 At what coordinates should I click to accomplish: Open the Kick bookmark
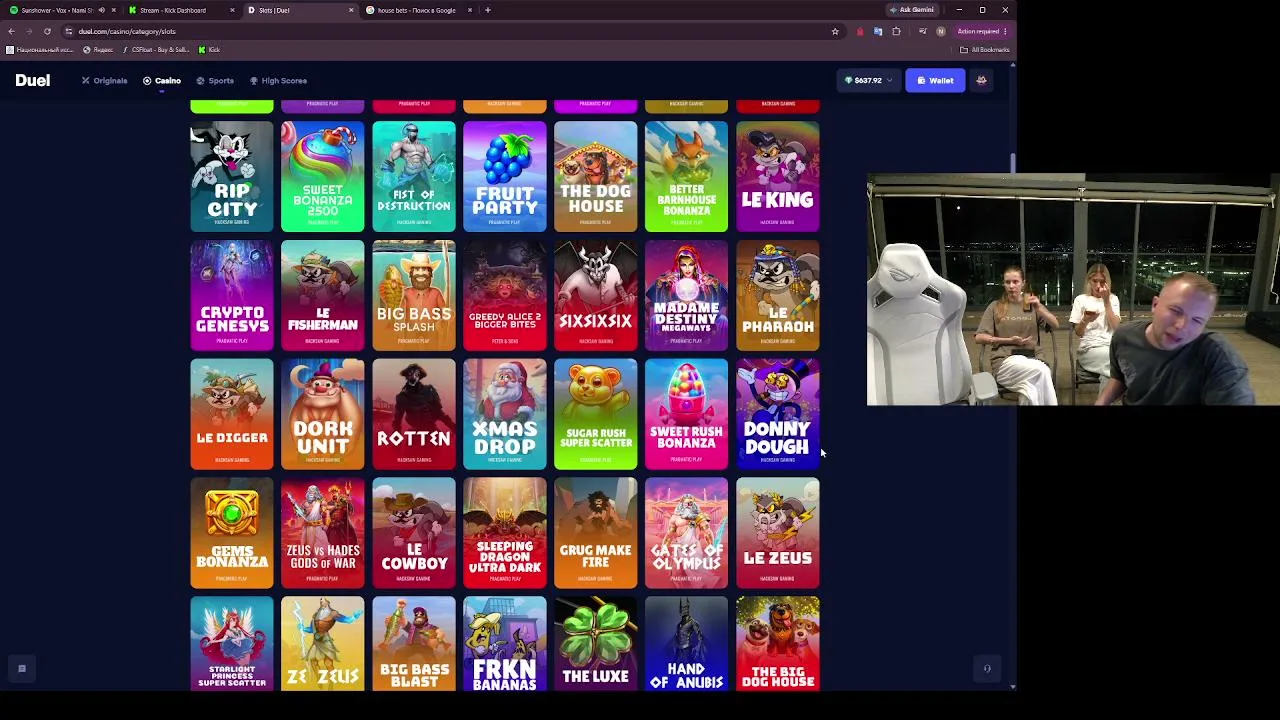pos(209,49)
